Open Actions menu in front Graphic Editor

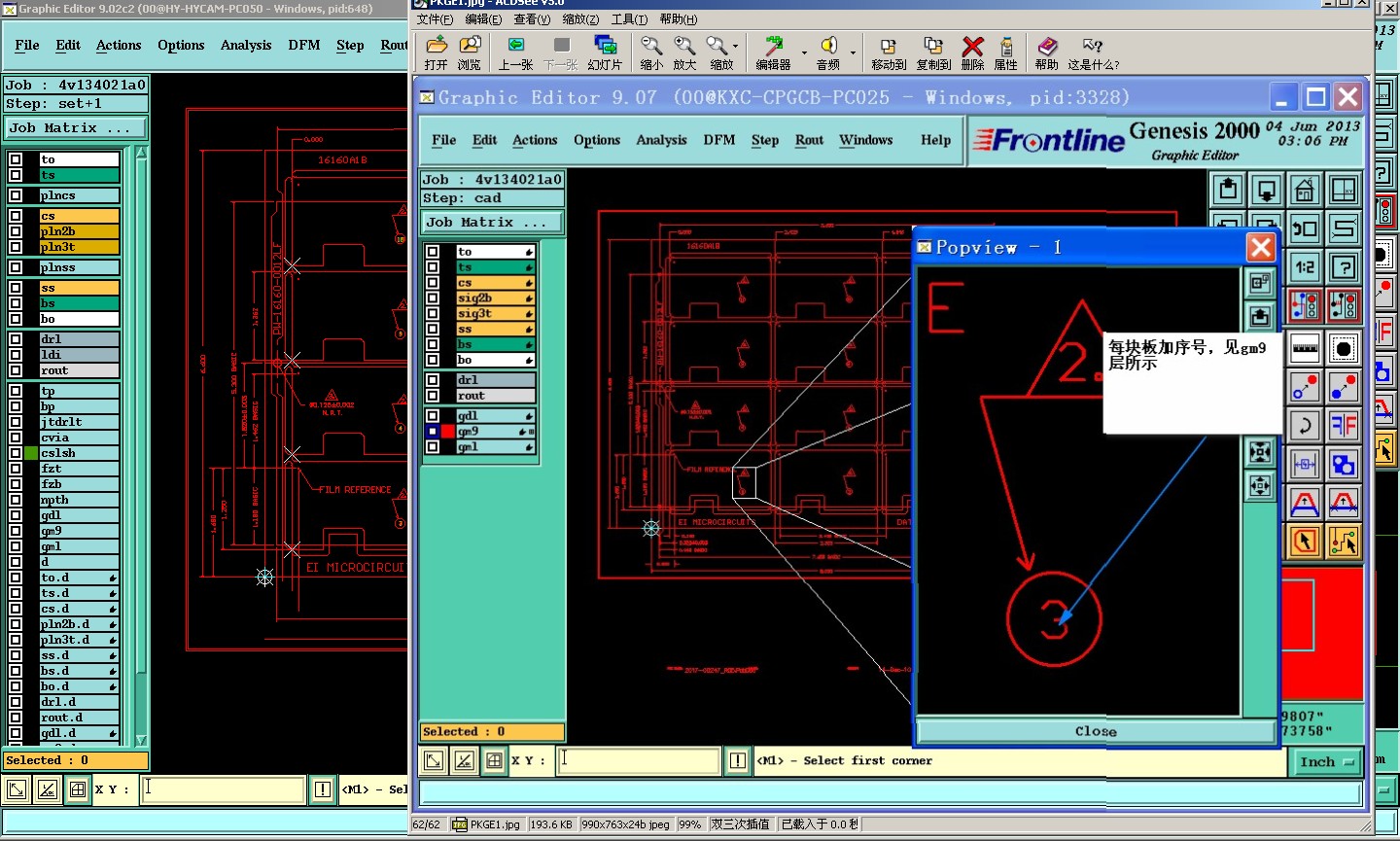click(x=535, y=140)
